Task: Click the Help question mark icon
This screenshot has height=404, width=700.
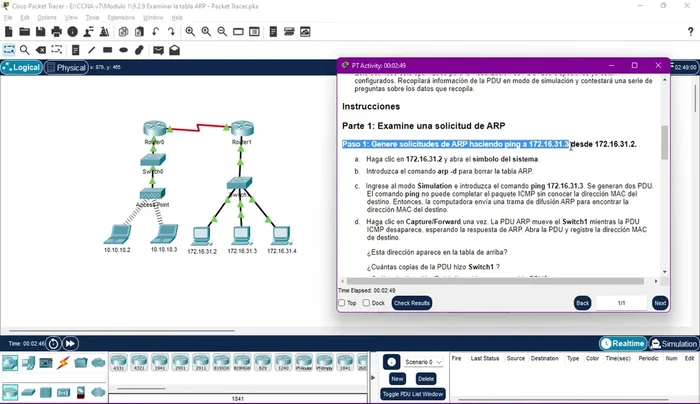Action: (x=690, y=32)
